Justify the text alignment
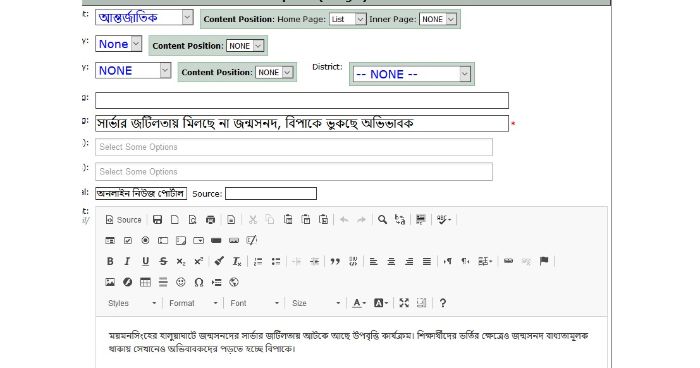 tap(427, 262)
